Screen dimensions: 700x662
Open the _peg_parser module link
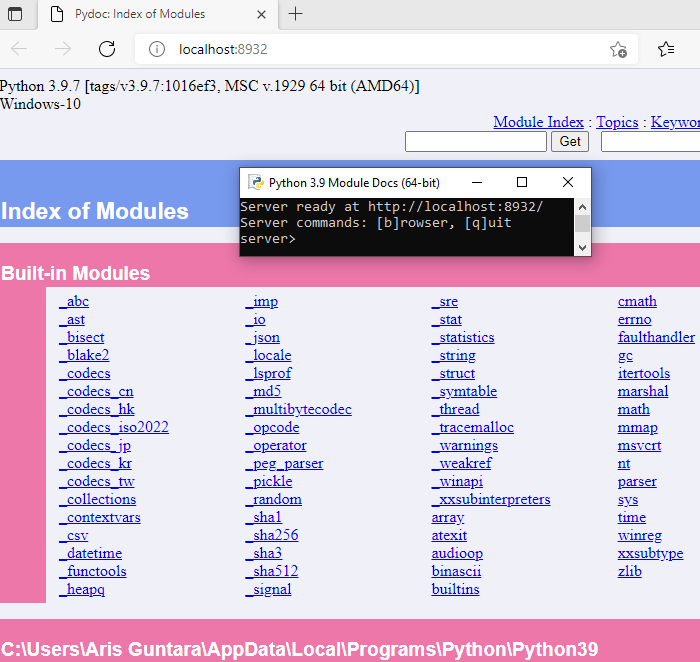tap(284, 463)
